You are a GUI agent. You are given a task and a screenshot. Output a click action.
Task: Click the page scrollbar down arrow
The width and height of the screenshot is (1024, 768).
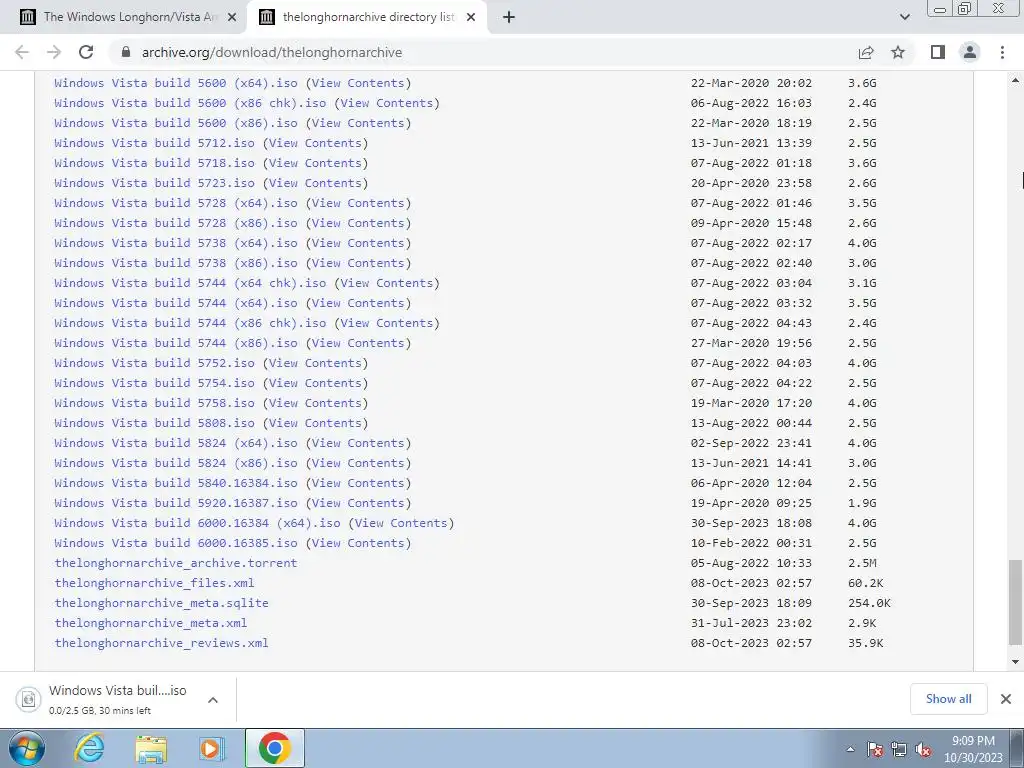pyautogui.click(x=1015, y=662)
